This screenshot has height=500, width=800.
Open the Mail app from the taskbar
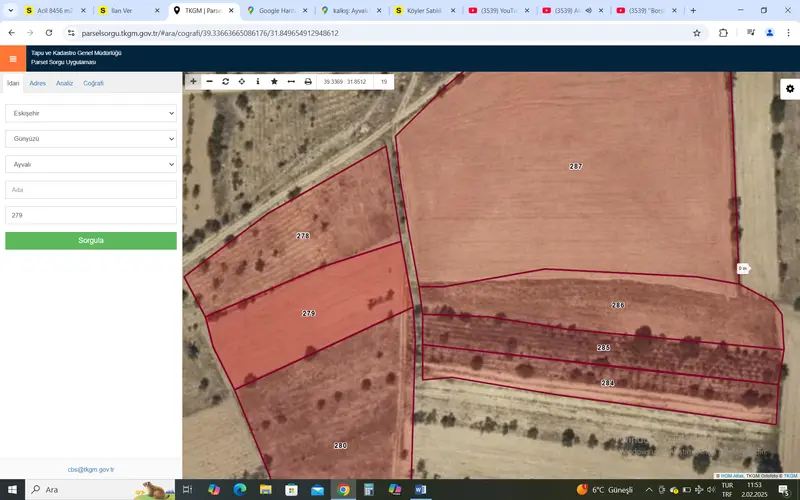coord(317,490)
